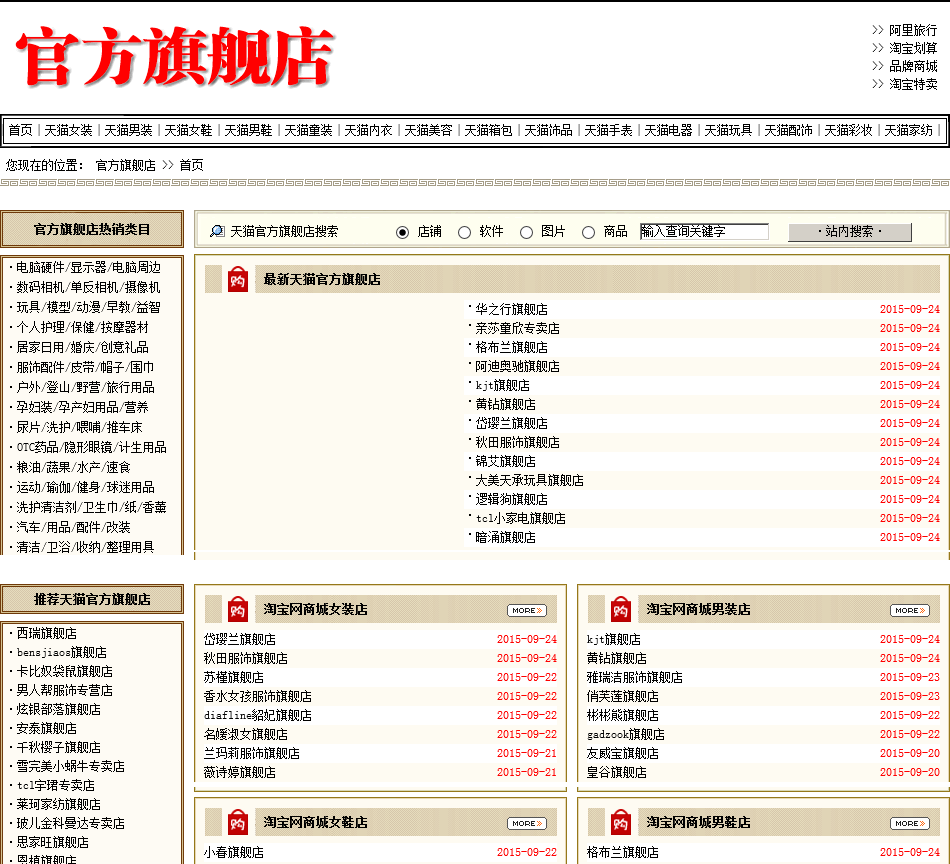Click the bag icon next to 淘宝网商城男装店
The width and height of the screenshot is (950, 864).
(620, 610)
